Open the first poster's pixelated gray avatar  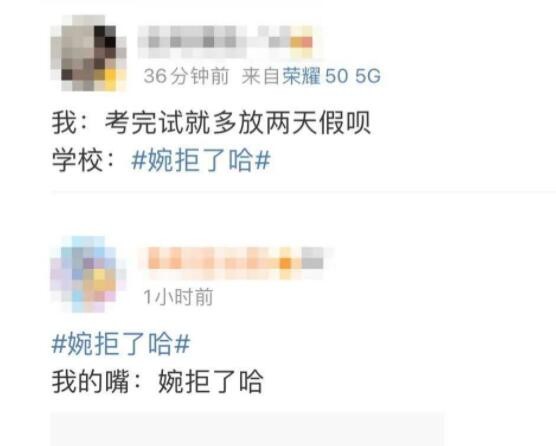[x=89, y=53]
